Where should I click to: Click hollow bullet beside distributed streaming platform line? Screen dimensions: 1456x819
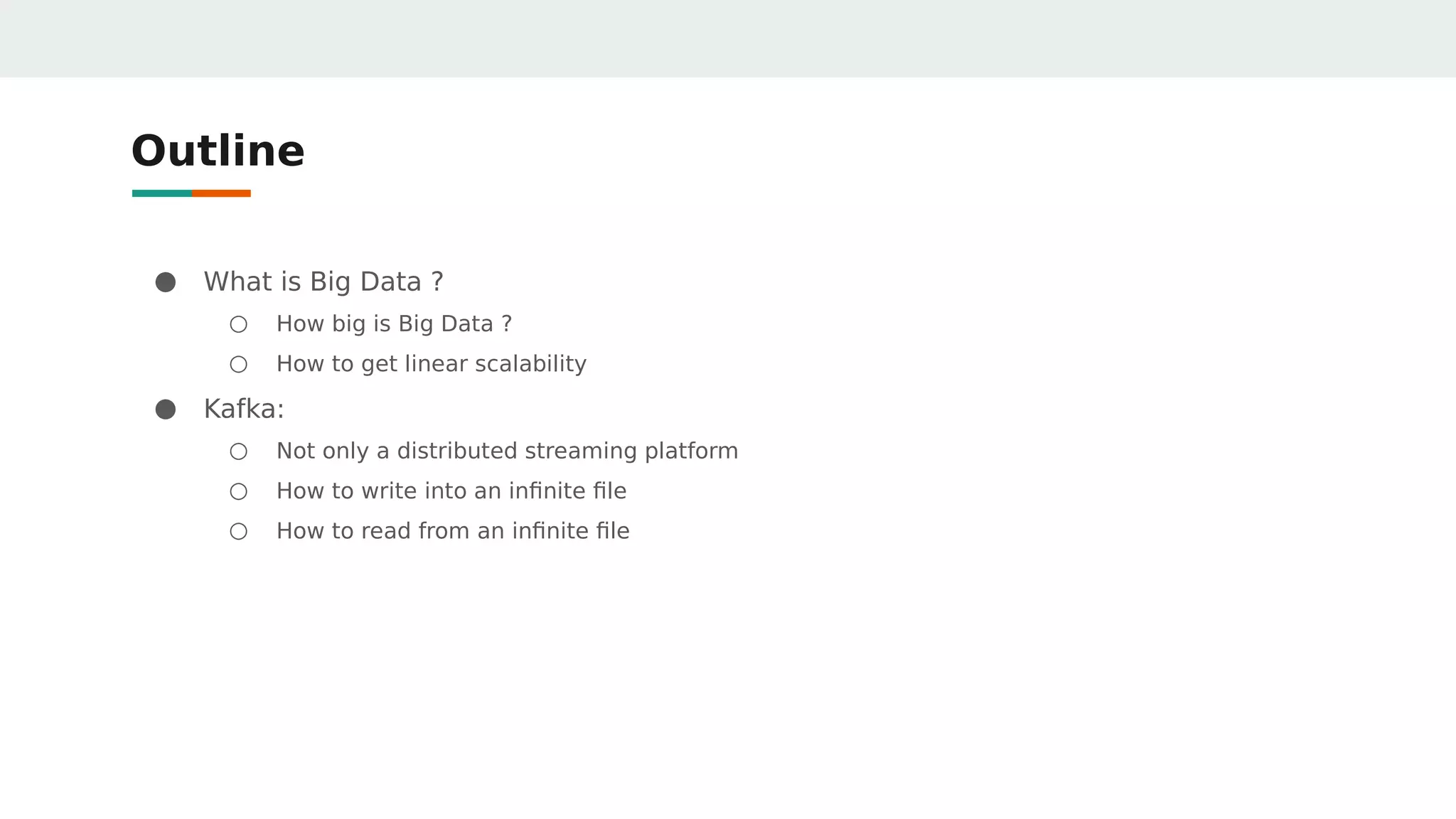pos(239,451)
